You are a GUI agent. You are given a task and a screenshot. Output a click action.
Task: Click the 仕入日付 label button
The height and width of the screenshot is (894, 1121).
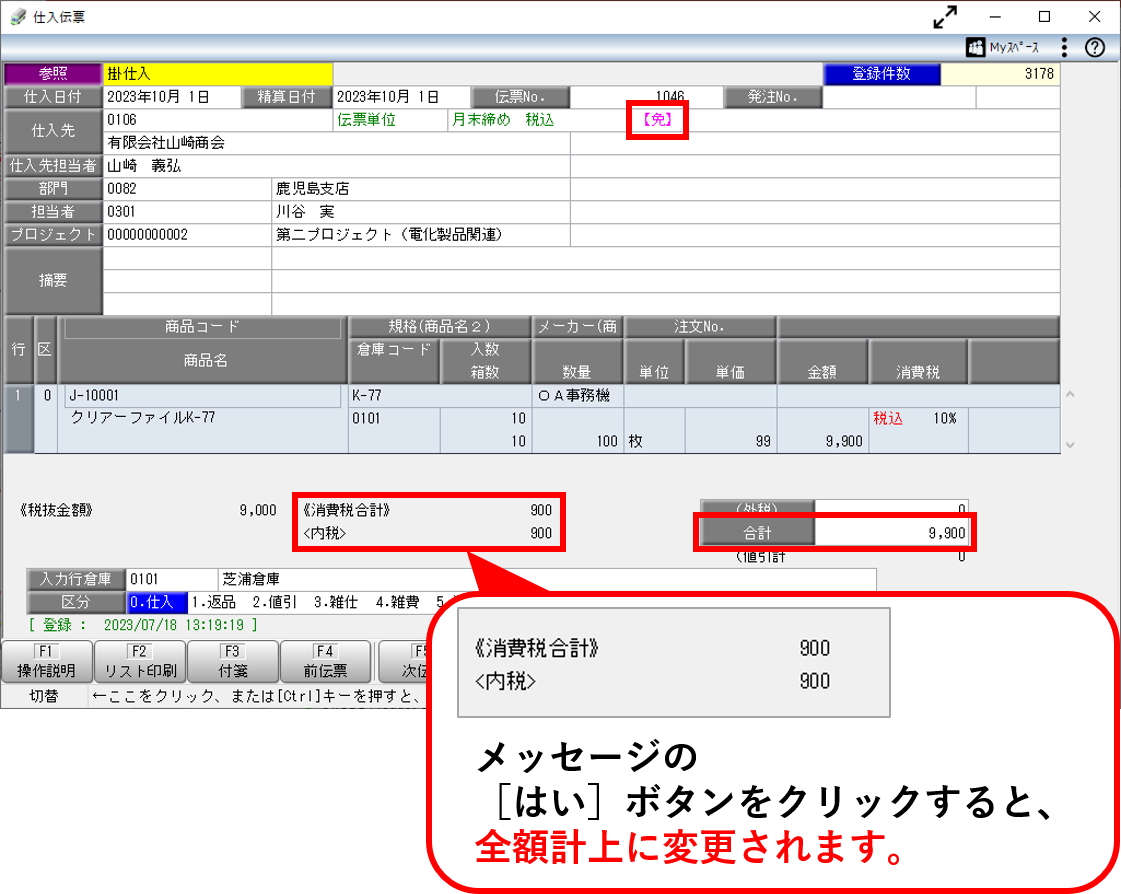(x=53, y=97)
